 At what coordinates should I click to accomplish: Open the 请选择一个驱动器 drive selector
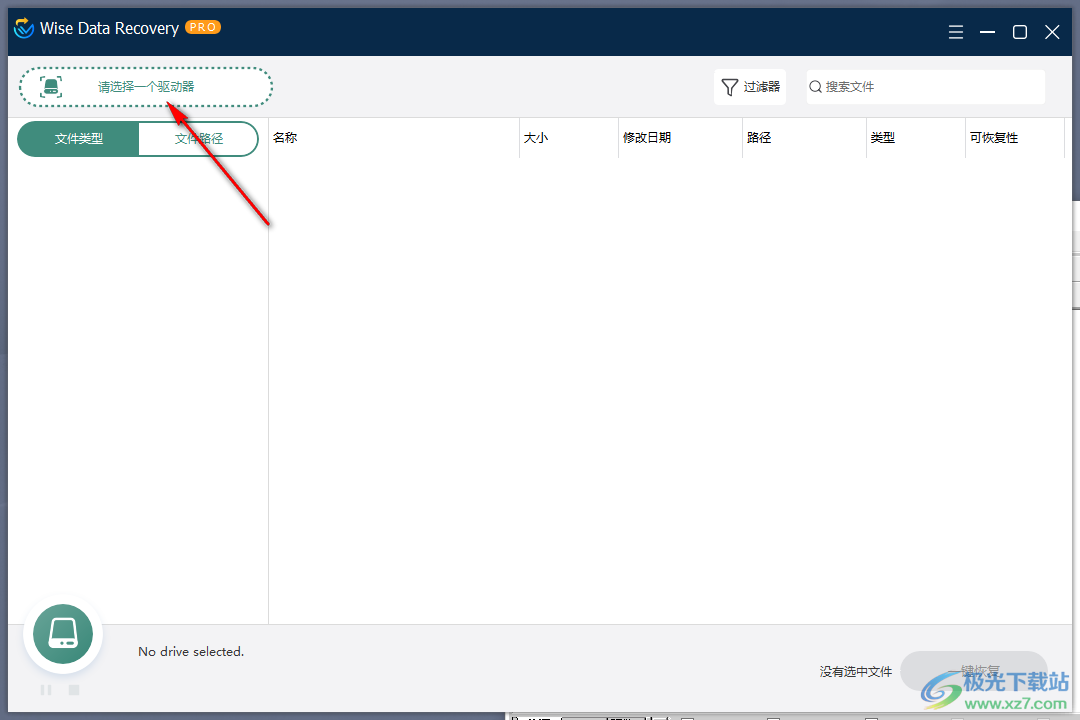click(146, 87)
